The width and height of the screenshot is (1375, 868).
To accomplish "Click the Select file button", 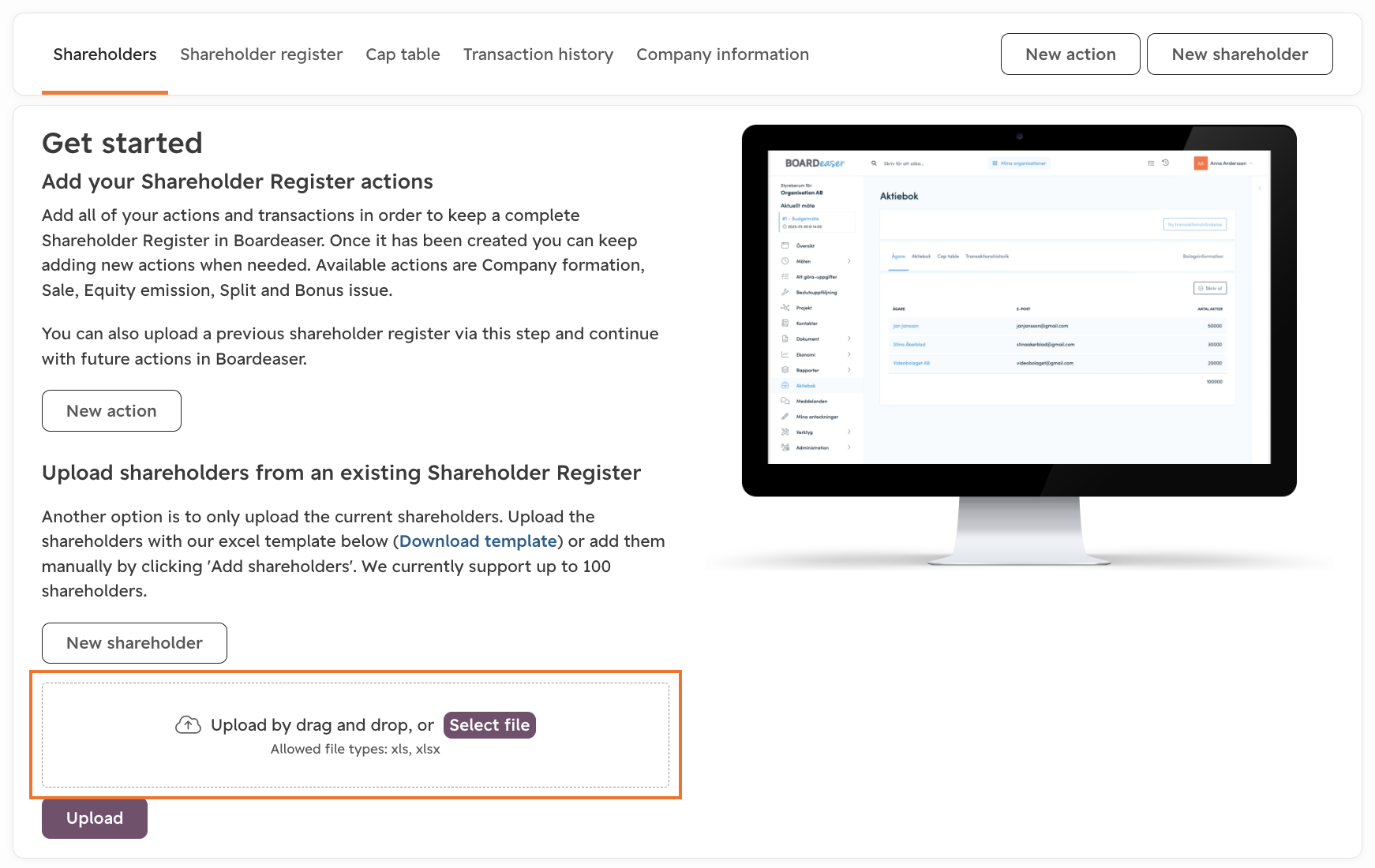I will [x=489, y=725].
